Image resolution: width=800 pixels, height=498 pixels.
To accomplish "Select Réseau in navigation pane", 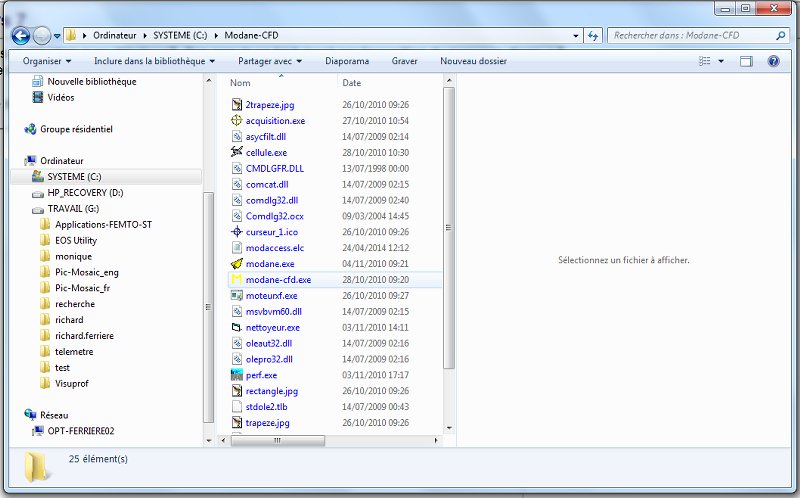I will [x=54, y=415].
